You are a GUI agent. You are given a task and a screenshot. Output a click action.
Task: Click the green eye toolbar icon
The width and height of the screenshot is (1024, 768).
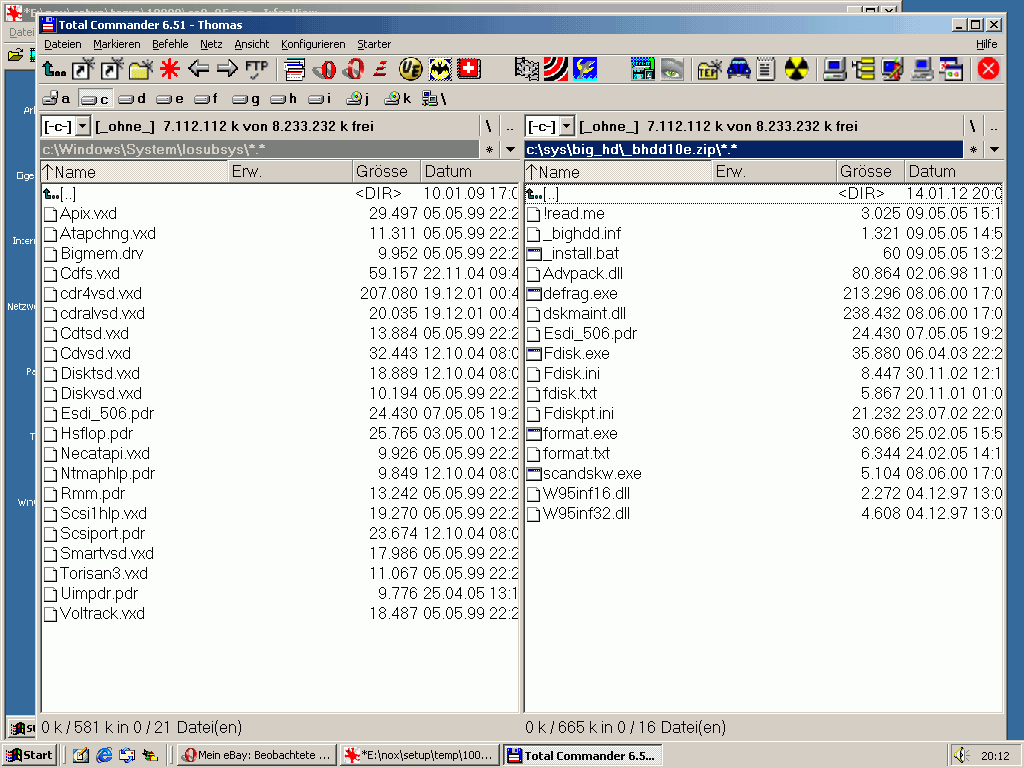[672, 69]
